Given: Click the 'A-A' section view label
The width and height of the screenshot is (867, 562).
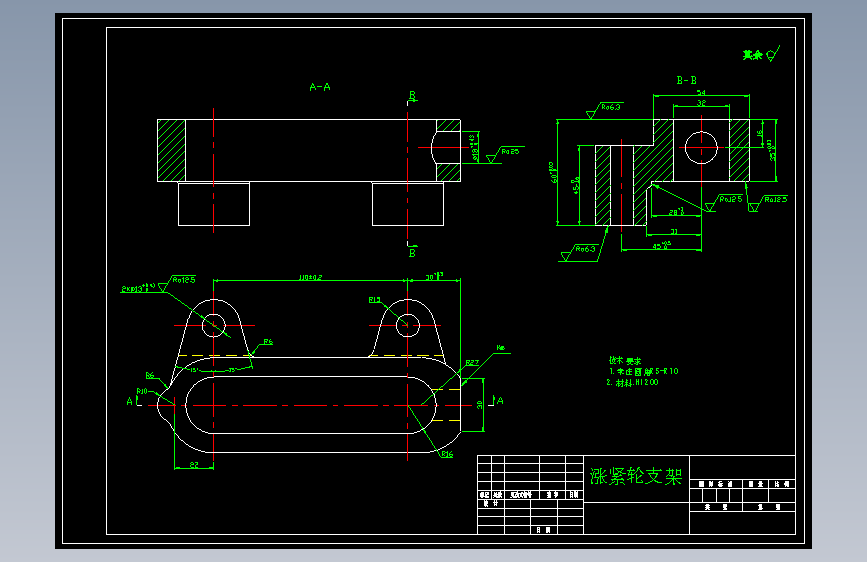Looking at the screenshot, I should click(320, 87).
